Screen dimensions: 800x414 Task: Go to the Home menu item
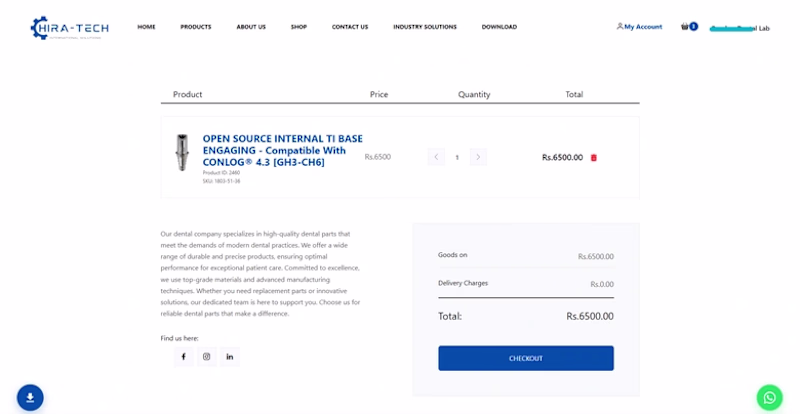(146, 27)
